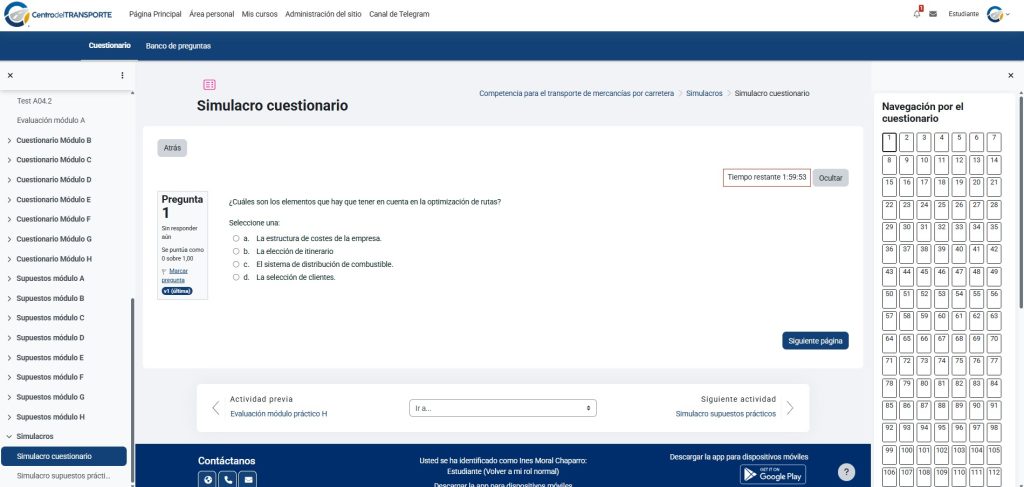Expand Cuestionario Módulo D section
Screen dimensions: 1024x487
(9, 180)
